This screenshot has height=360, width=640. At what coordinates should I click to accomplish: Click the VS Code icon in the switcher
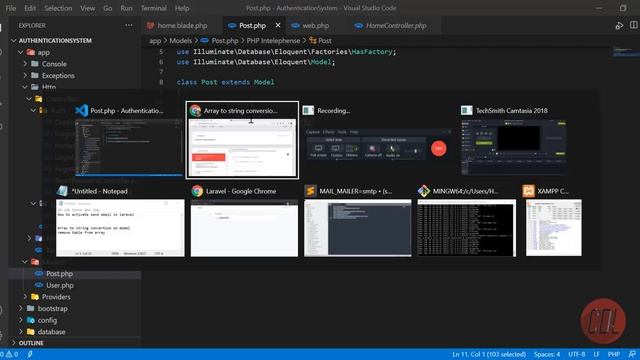click(82, 110)
